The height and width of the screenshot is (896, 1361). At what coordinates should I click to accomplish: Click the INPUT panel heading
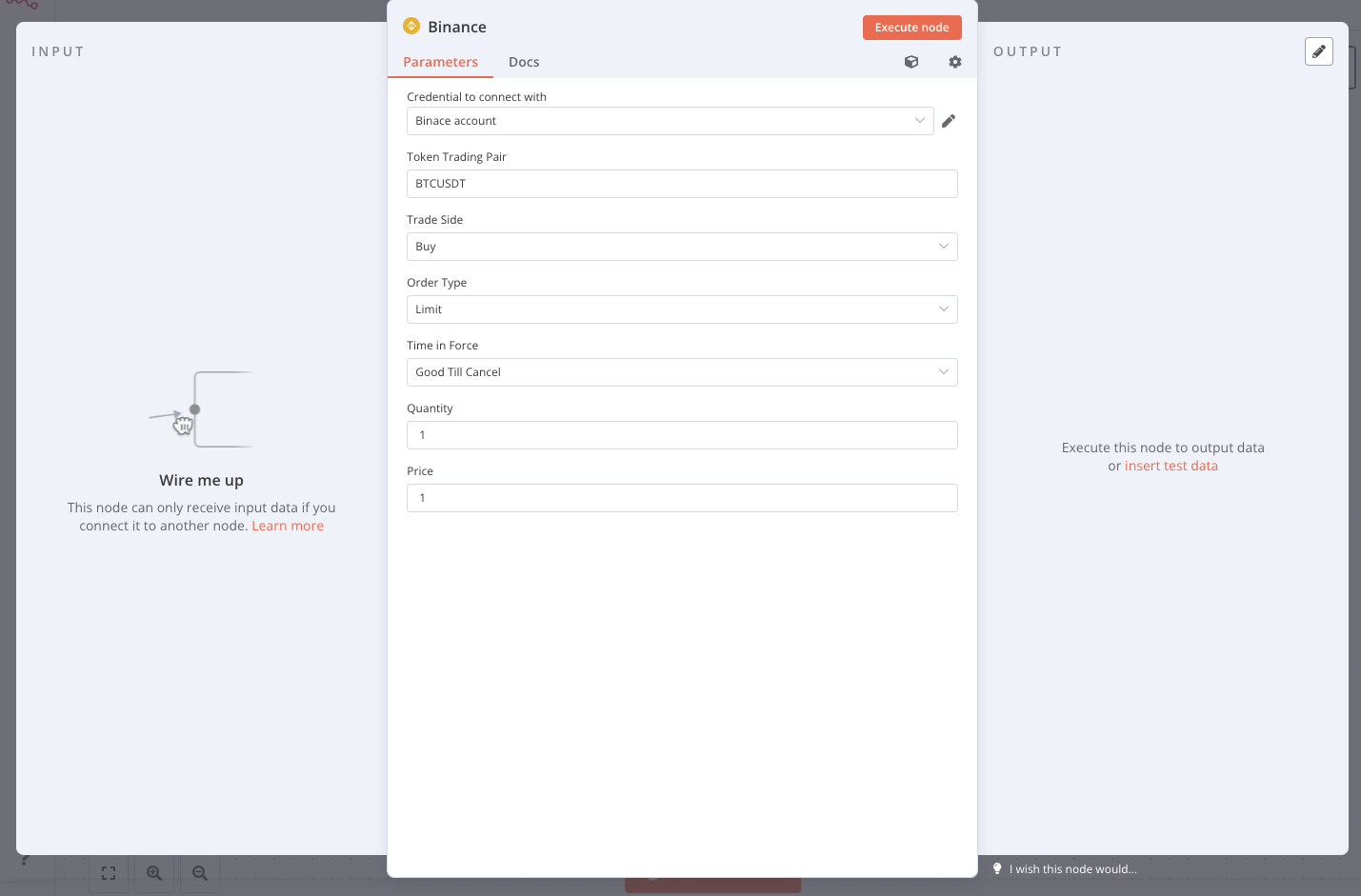tap(58, 51)
